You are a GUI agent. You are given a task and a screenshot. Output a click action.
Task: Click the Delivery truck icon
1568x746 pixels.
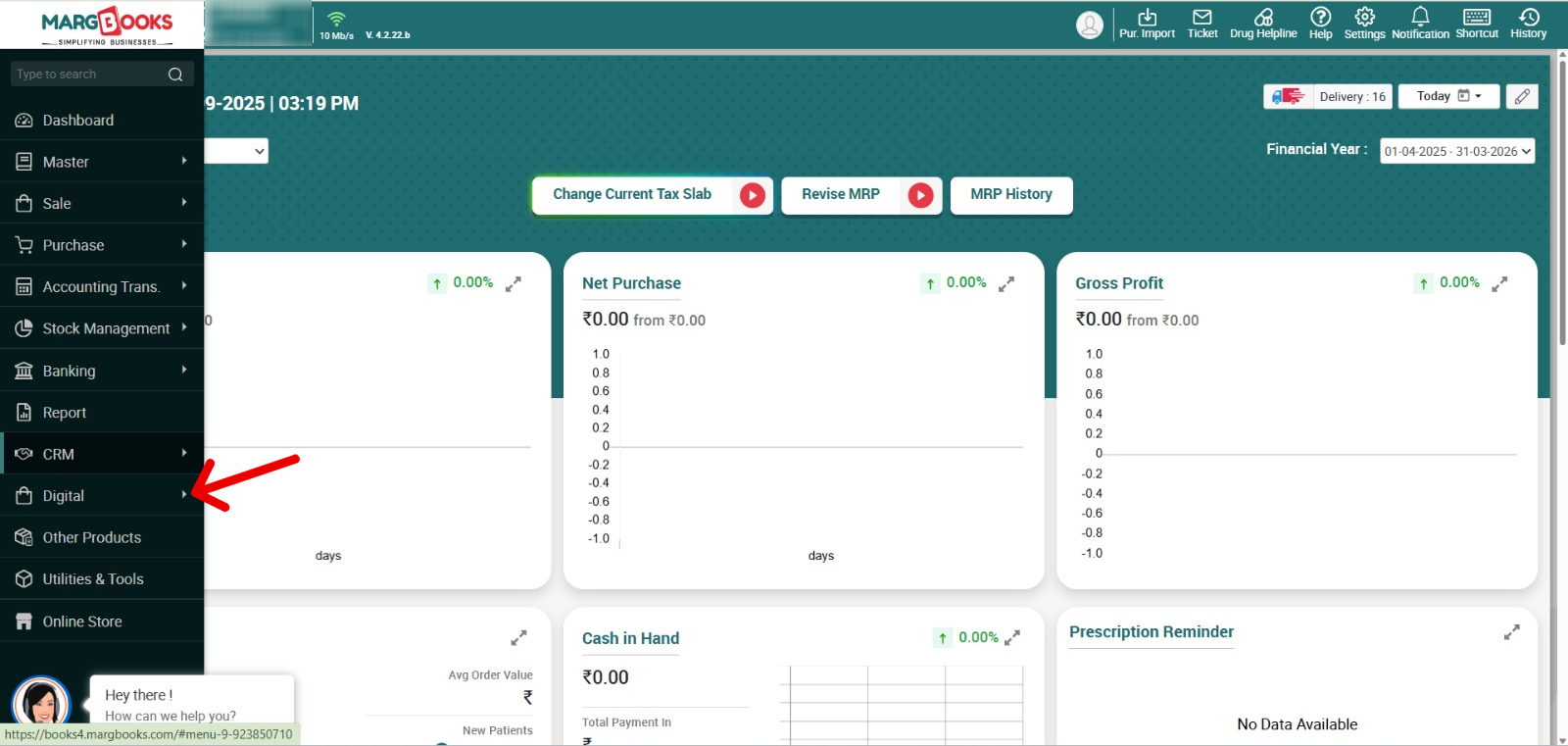[x=1288, y=96]
